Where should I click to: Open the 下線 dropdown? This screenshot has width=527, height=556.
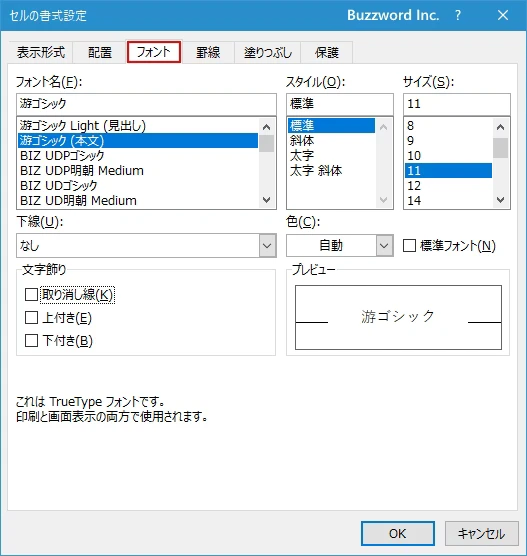click(x=267, y=245)
